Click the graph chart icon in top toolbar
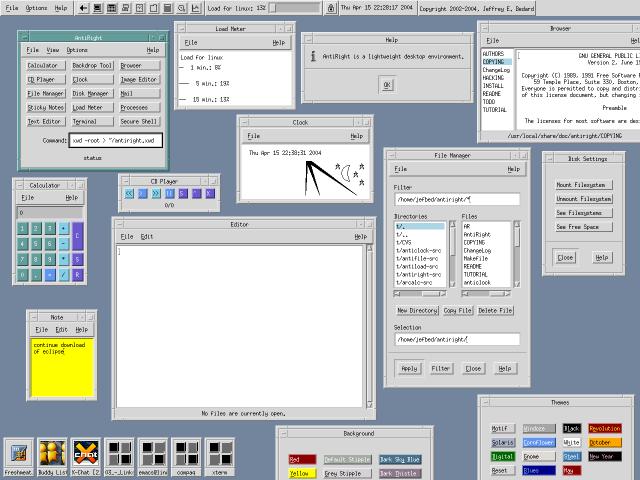This screenshot has height=480, width=640. (195, 8)
